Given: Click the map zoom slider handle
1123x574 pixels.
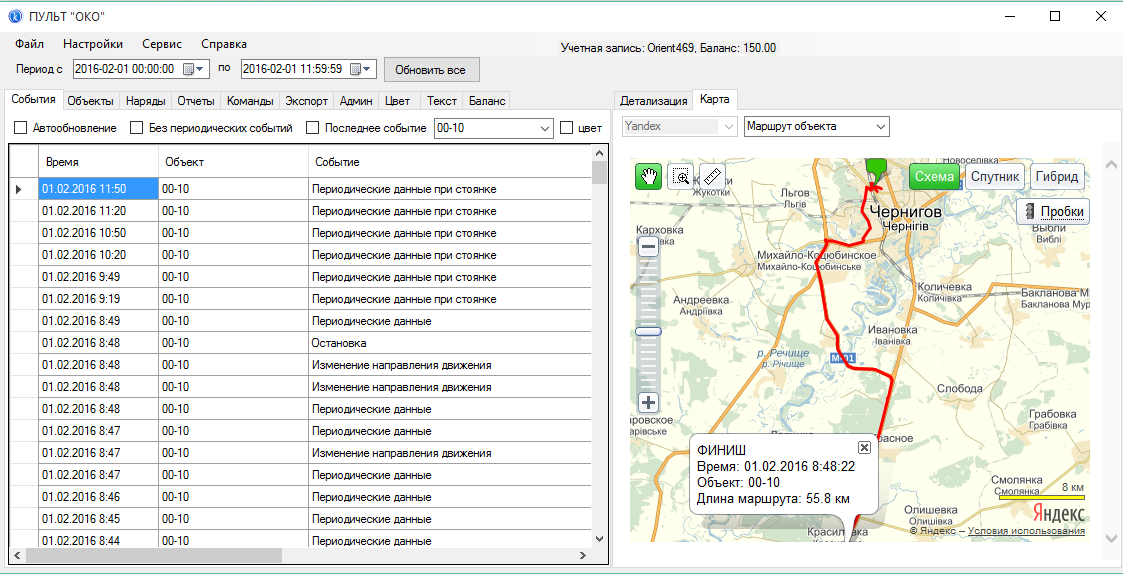Looking at the screenshot, I should tap(648, 332).
